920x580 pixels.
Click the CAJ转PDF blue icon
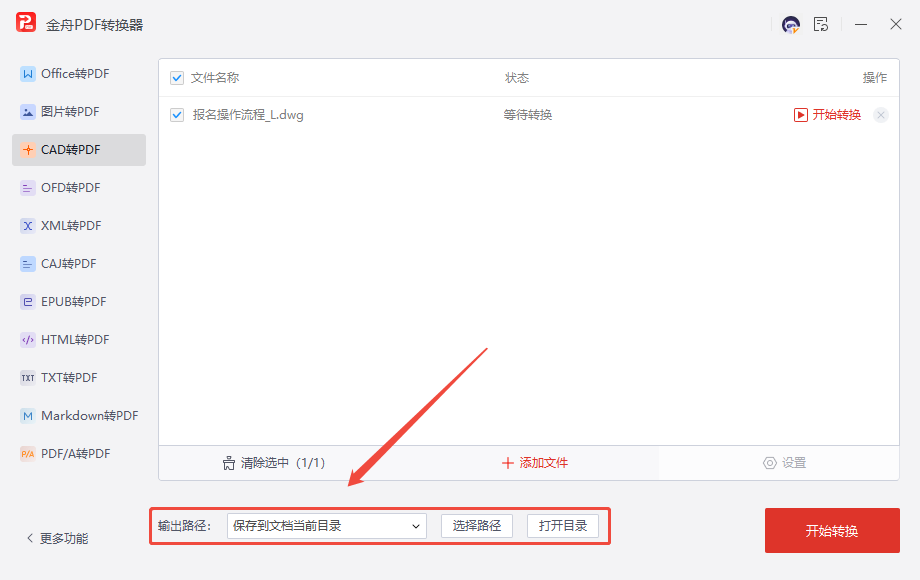(x=28, y=264)
